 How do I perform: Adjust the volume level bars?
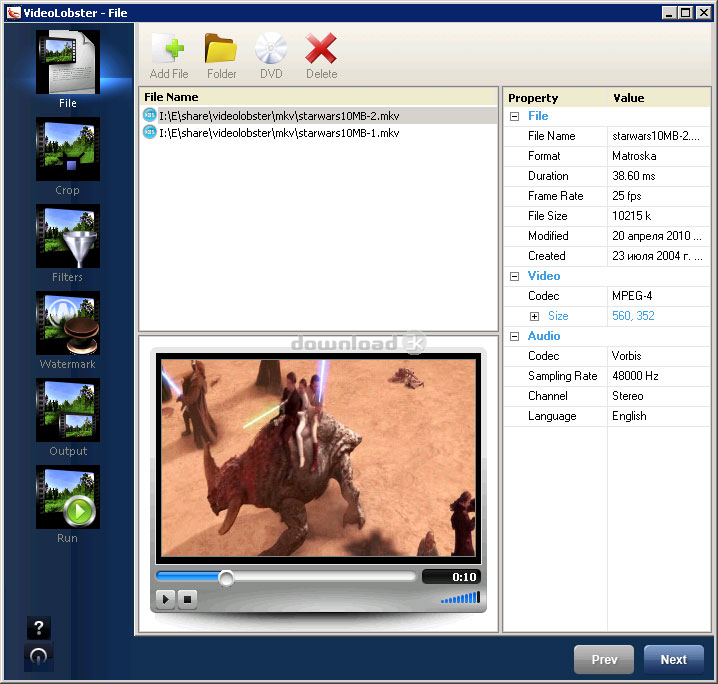click(x=460, y=598)
